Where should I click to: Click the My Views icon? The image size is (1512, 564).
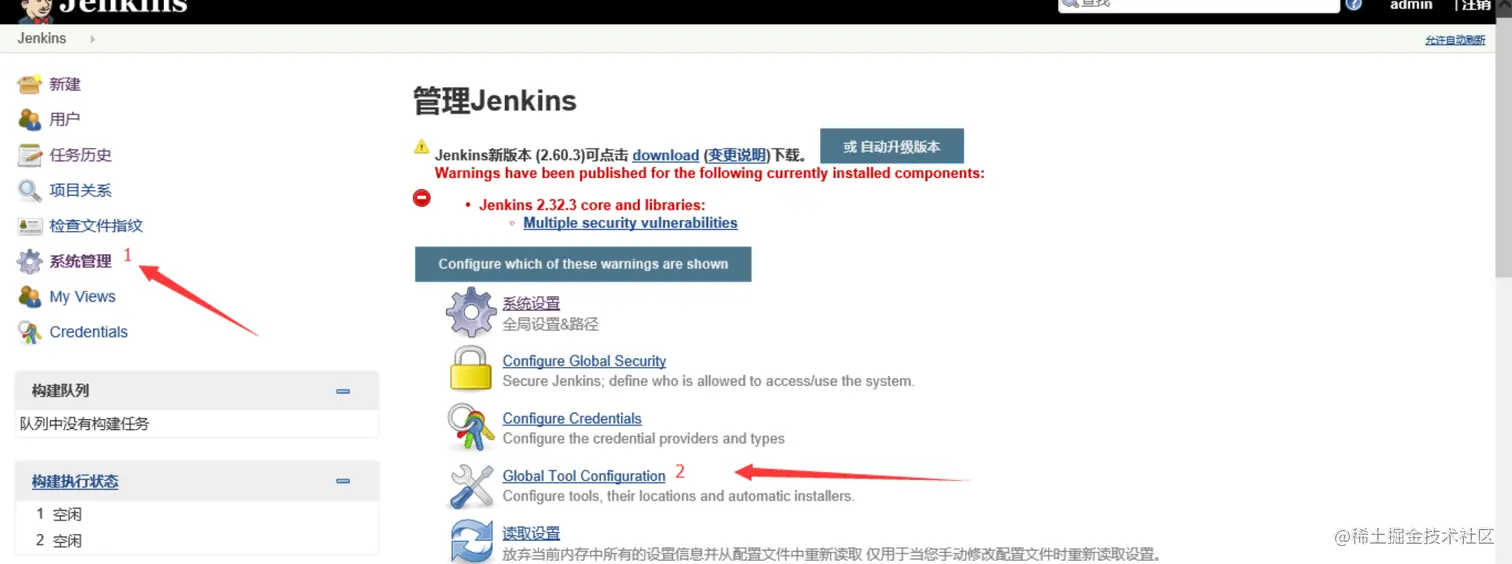[x=30, y=297]
